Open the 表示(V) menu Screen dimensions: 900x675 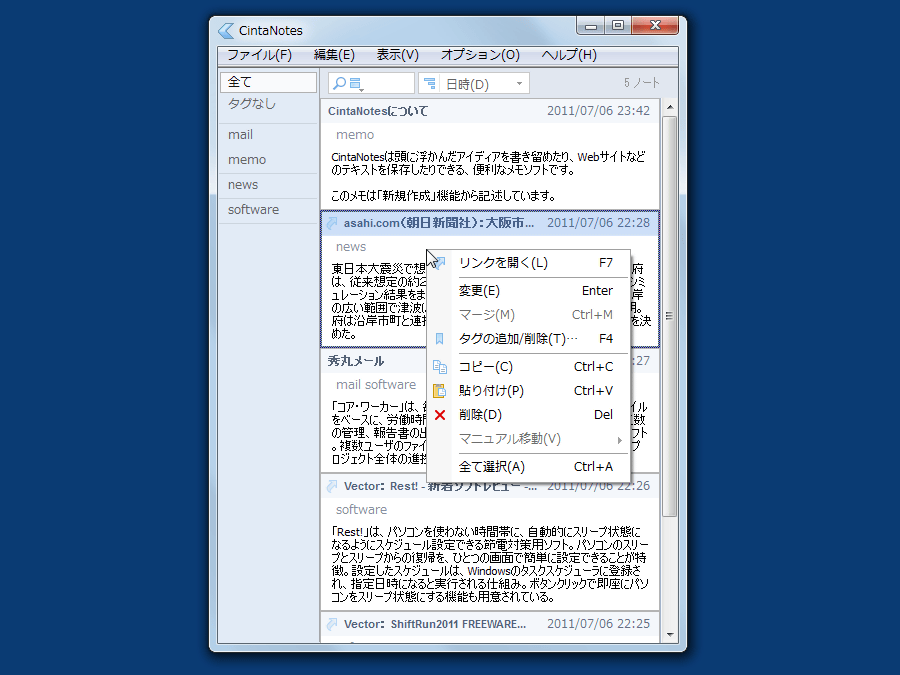[x=397, y=55]
